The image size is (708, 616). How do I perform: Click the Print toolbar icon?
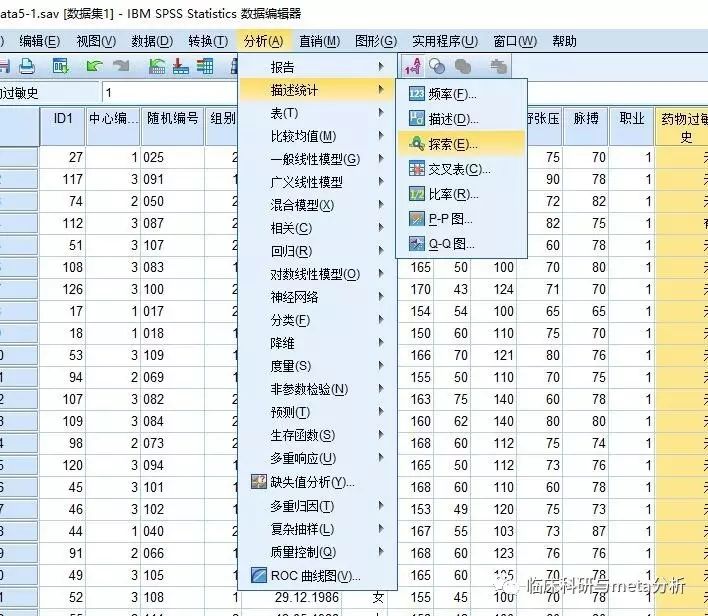click(x=27, y=66)
